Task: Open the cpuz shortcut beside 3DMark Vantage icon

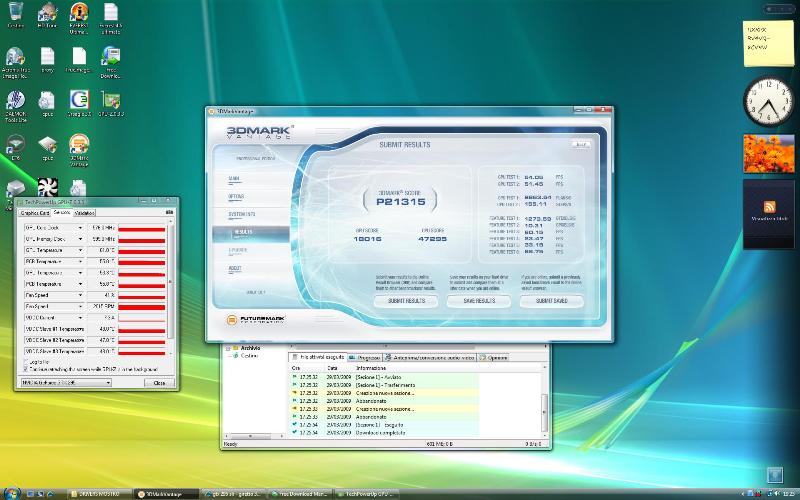Action: [47, 147]
